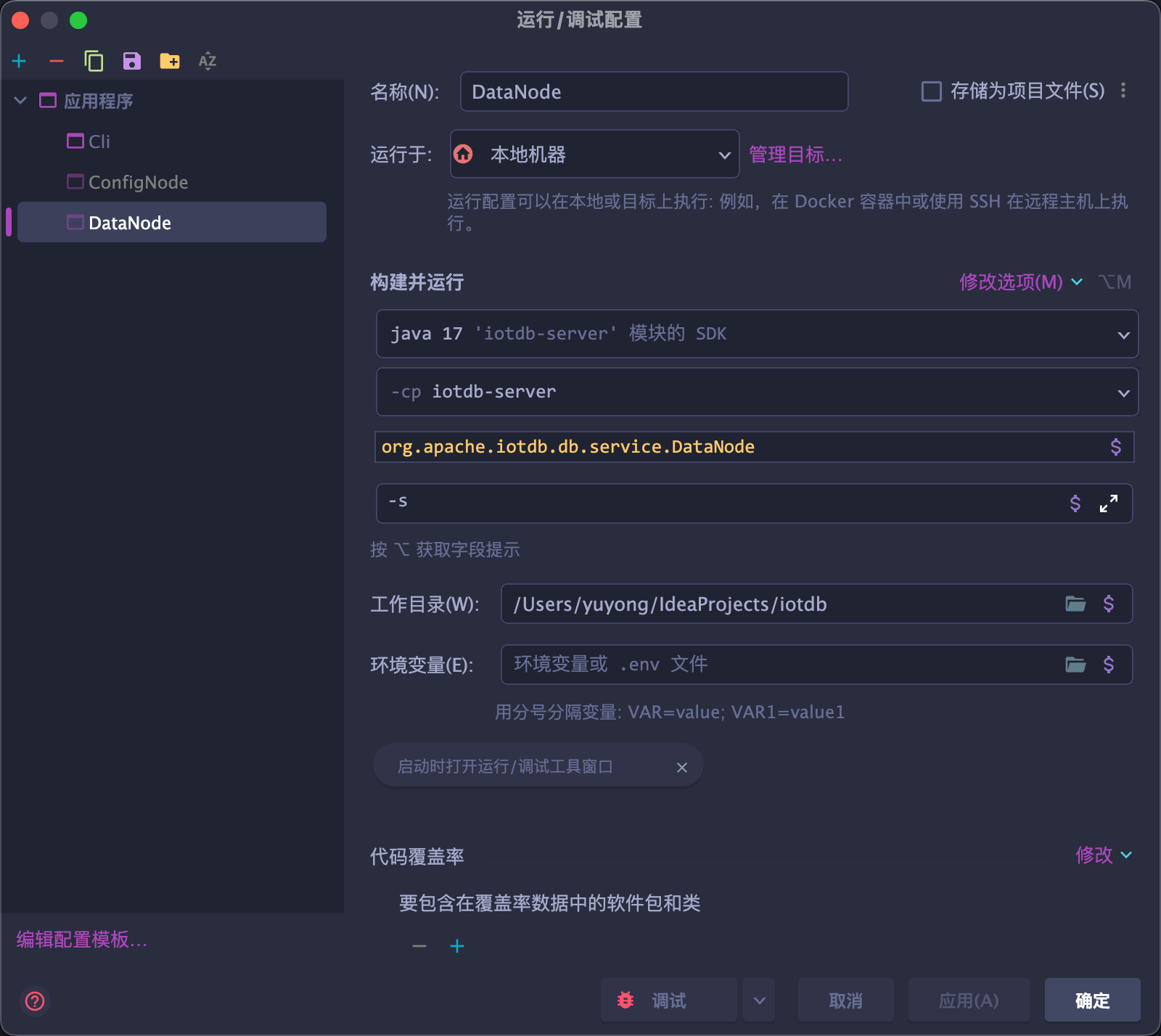
Task: Click the manage targets link
Action: point(795,155)
